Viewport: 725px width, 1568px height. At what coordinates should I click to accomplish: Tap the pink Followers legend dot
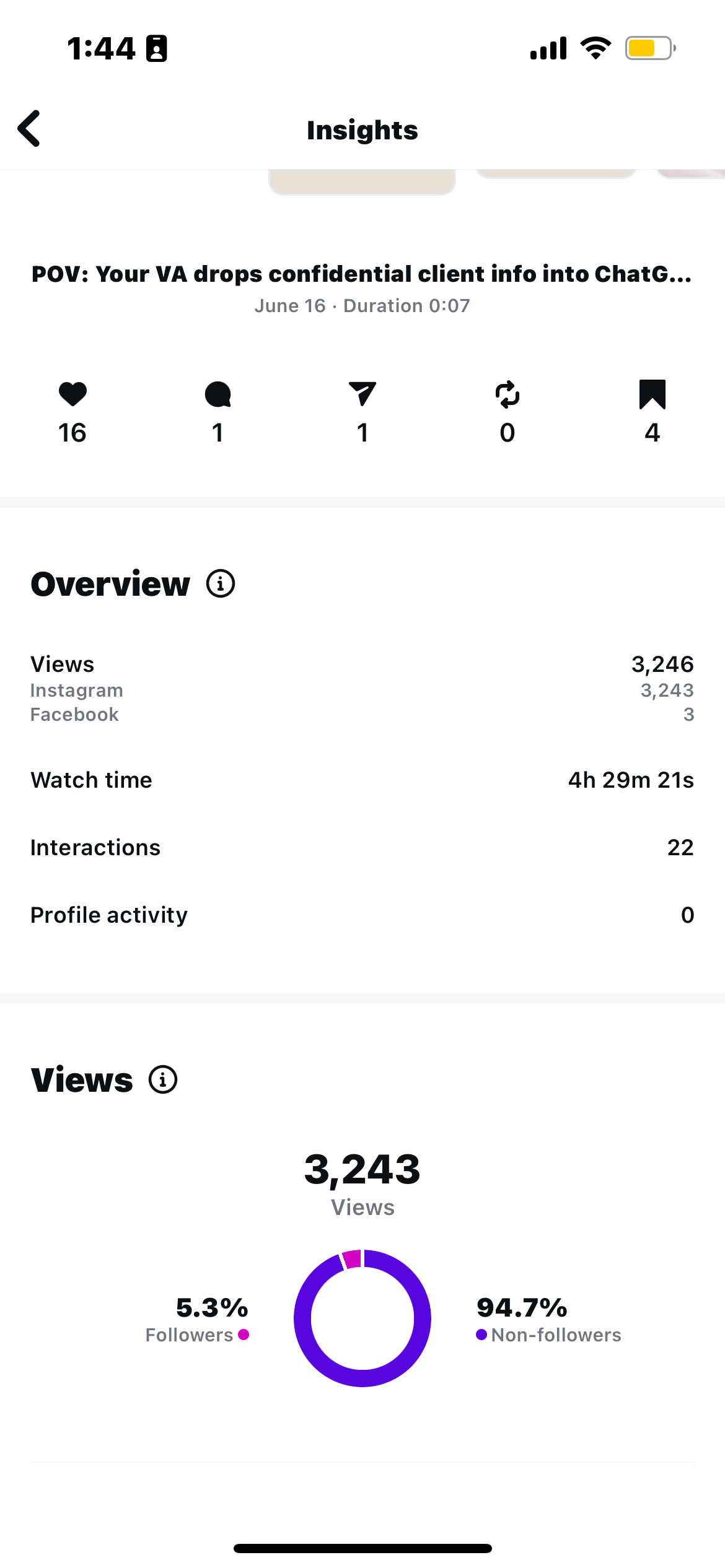point(244,1335)
